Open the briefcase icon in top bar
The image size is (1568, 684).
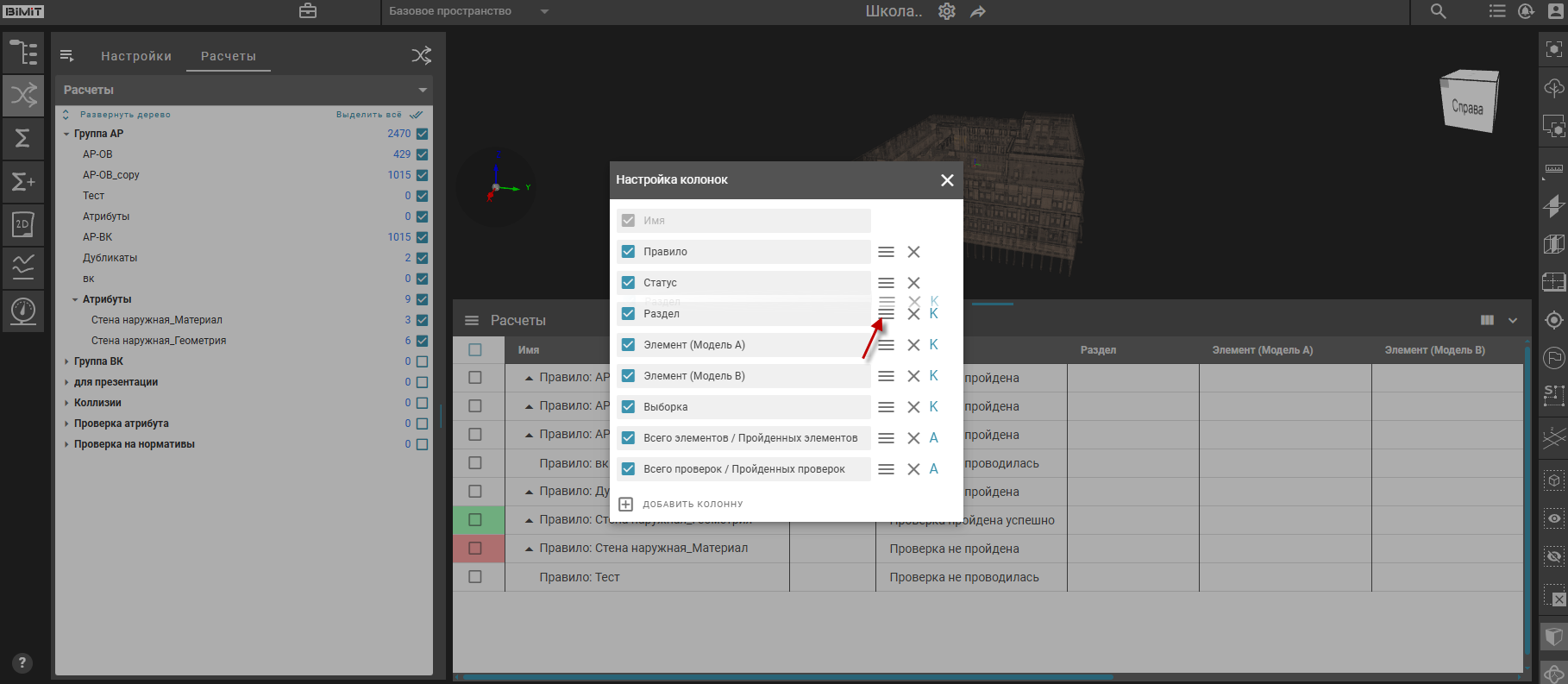click(308, 11)
